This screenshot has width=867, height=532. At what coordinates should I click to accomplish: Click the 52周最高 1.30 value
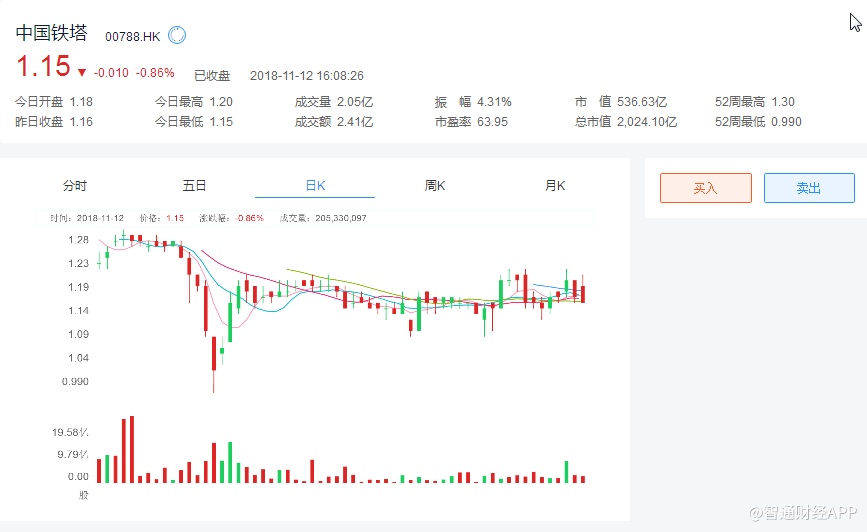[783, 102]
